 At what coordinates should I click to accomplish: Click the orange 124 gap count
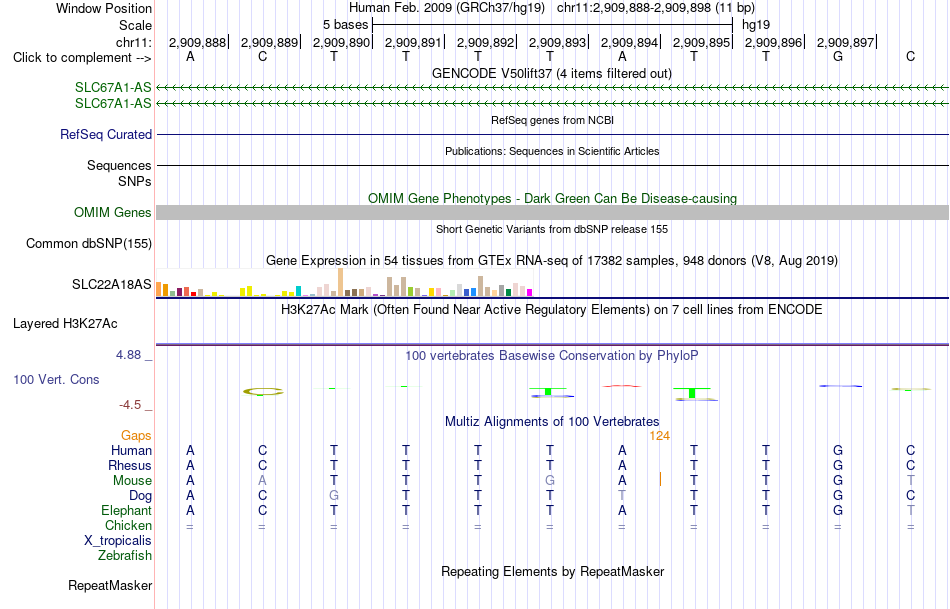pos(659,436)
